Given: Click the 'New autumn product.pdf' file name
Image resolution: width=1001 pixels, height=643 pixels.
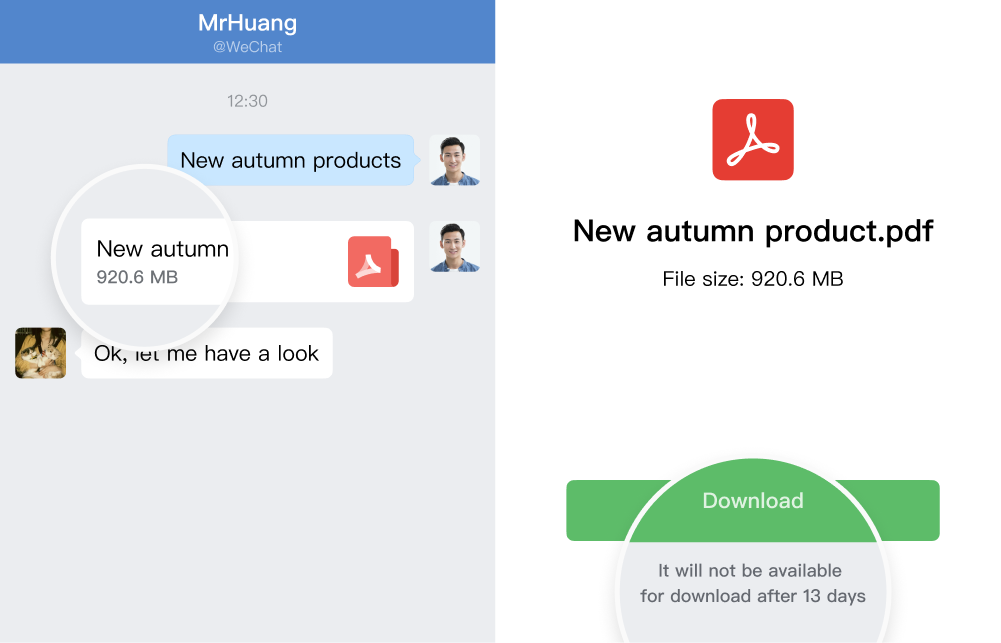Looking at the screenshot, I should [753, 231].
